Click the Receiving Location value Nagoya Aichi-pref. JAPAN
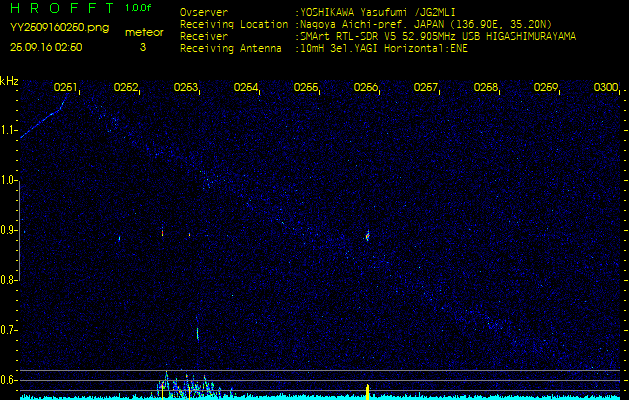This screenshot has height=400, width=629. click(371, 24)
